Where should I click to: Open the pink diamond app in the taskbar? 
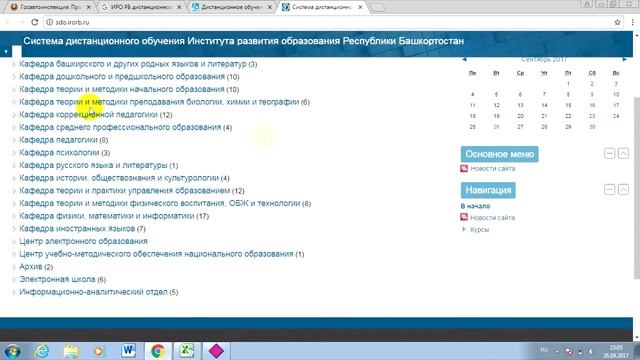coord(216,351)
